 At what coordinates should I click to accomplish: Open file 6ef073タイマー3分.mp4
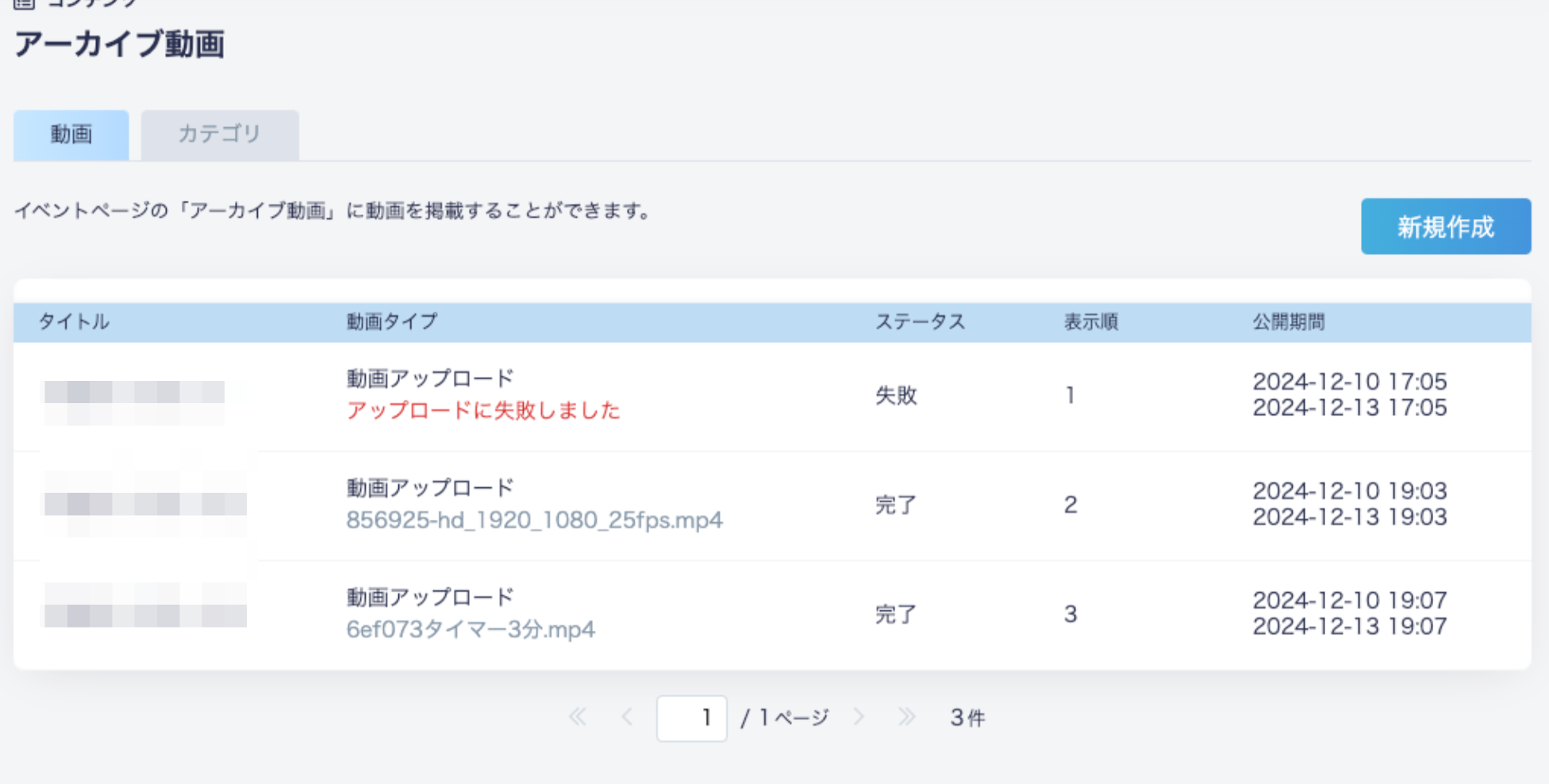(x=471, y=629)
